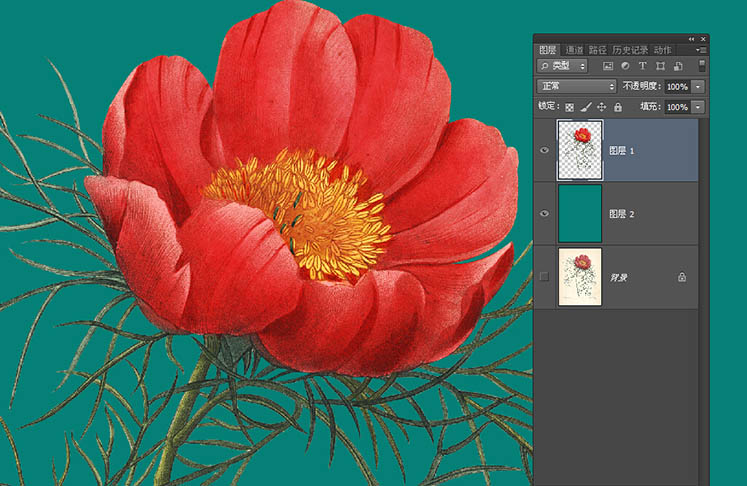Switch to the 历史记录 tab
The height and width of the screenshot is (486, 747).
point(630,50)
